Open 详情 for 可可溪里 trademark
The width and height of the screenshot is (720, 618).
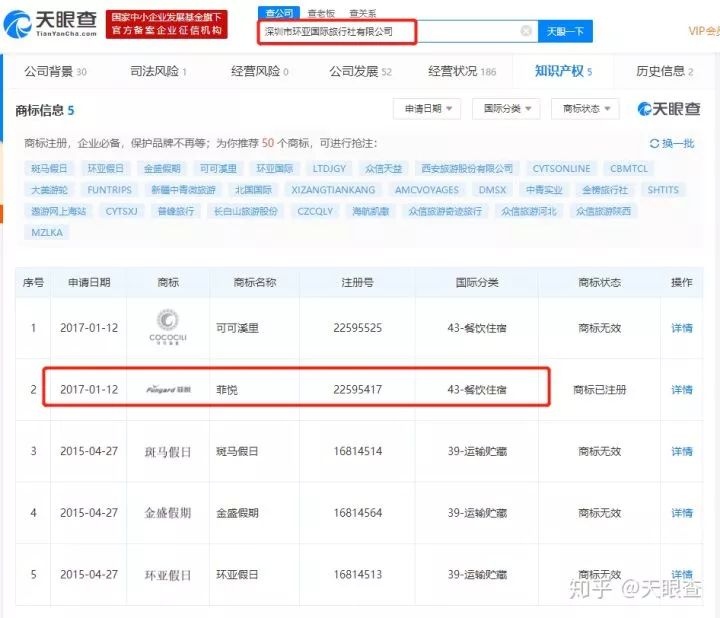tap(682, 328)
